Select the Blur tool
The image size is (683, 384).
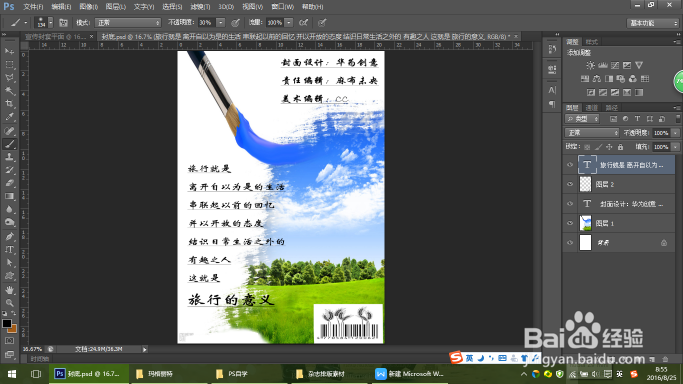click(9, 209)
